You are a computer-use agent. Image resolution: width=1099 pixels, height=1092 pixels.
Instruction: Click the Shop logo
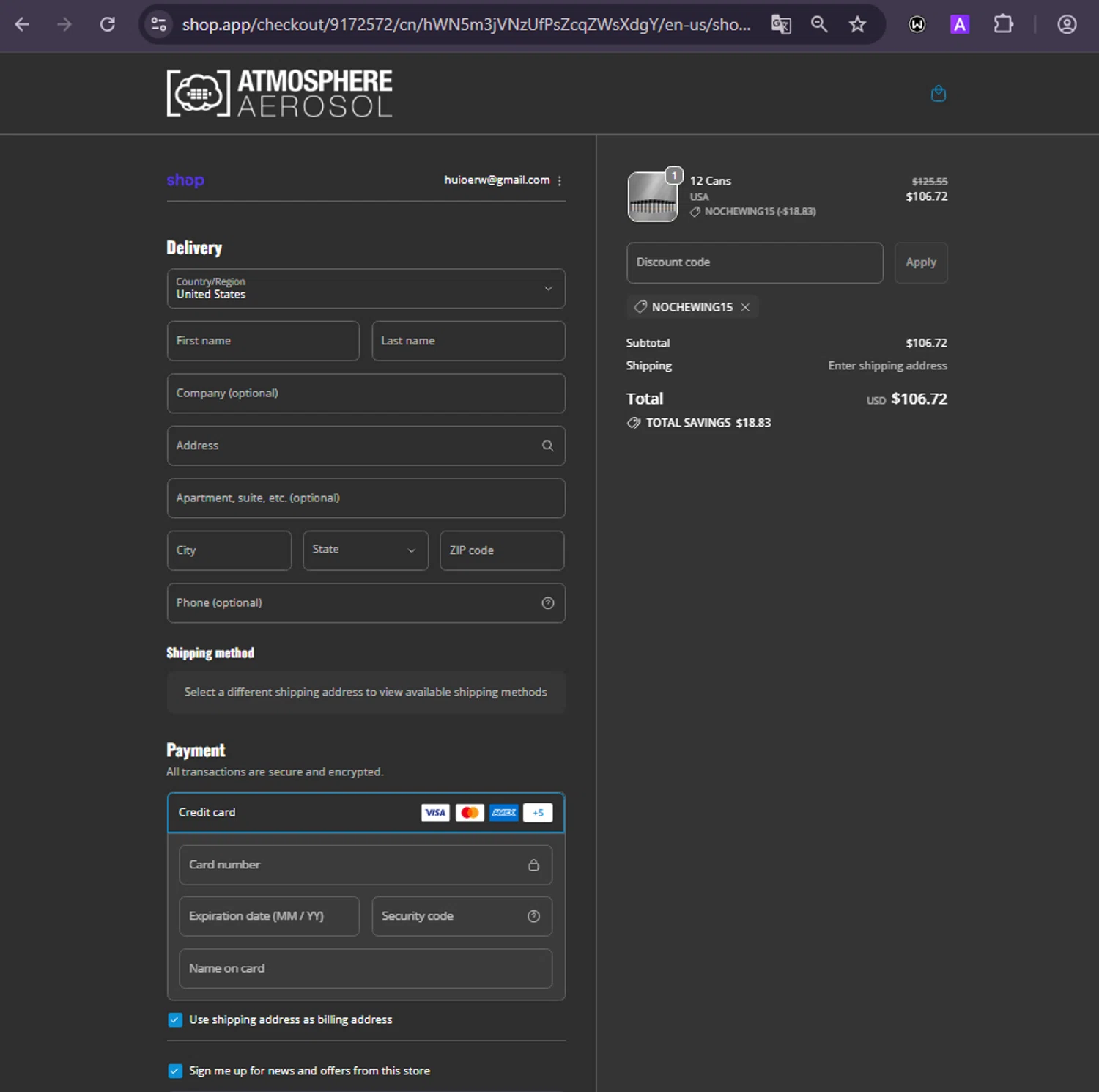tap(185, 180)
